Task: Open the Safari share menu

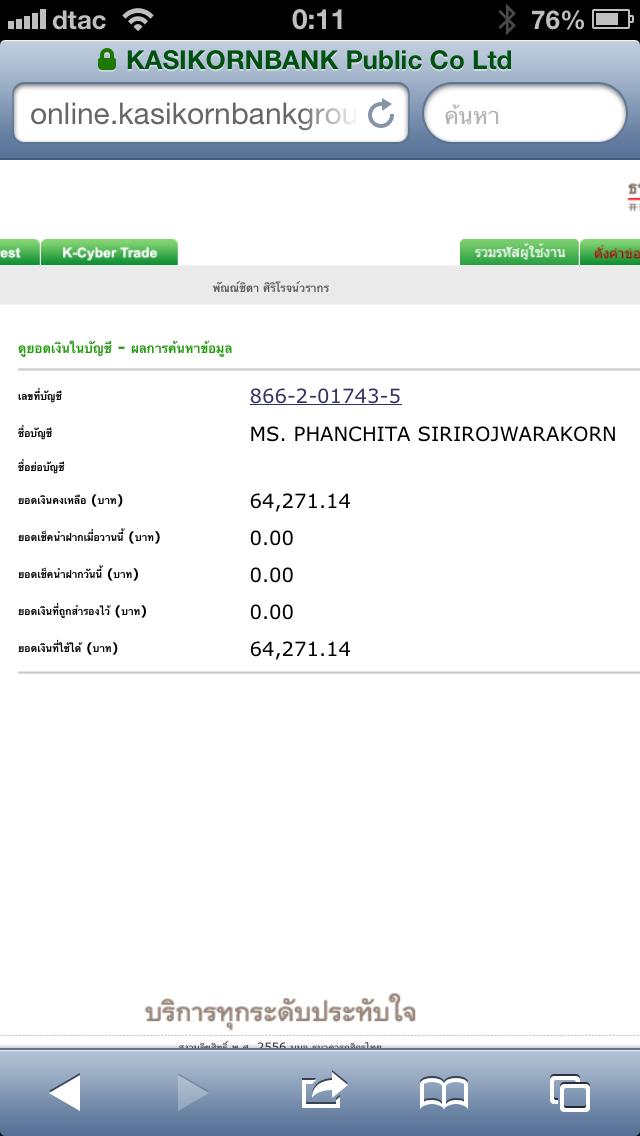Action: coord(324,1090)
